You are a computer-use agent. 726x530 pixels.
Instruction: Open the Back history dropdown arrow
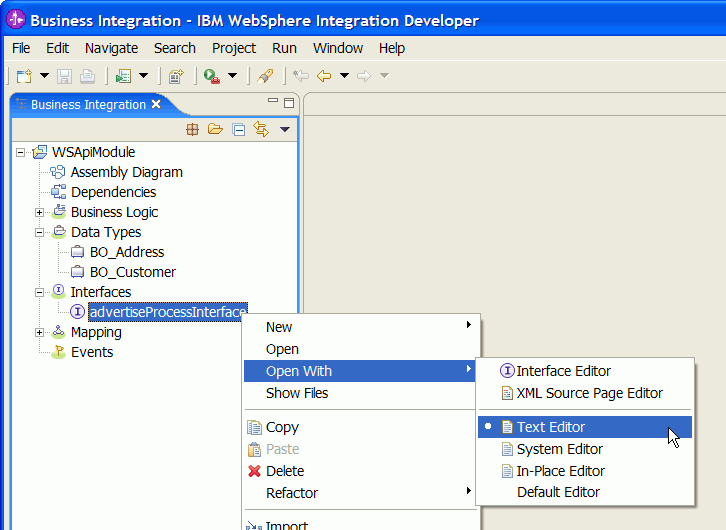click(344, 75)
